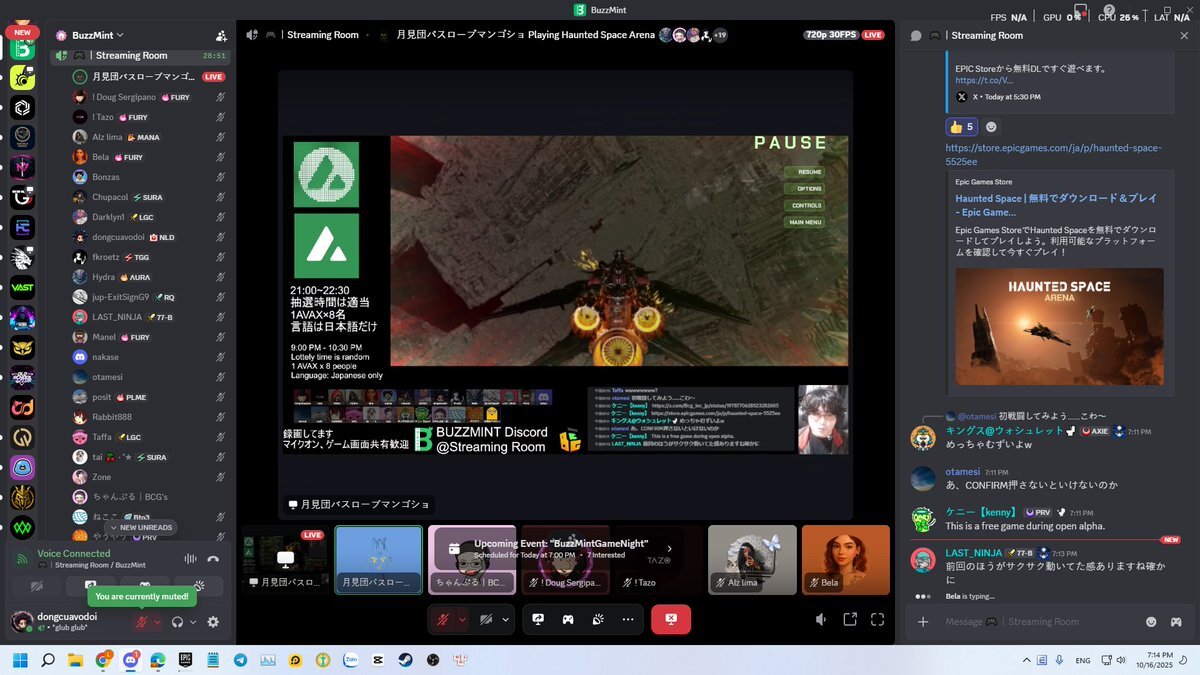Screen dimensions: 1200x675
Task: Expand microphone options arrow in call bar
Action: [x=462, y=619]
